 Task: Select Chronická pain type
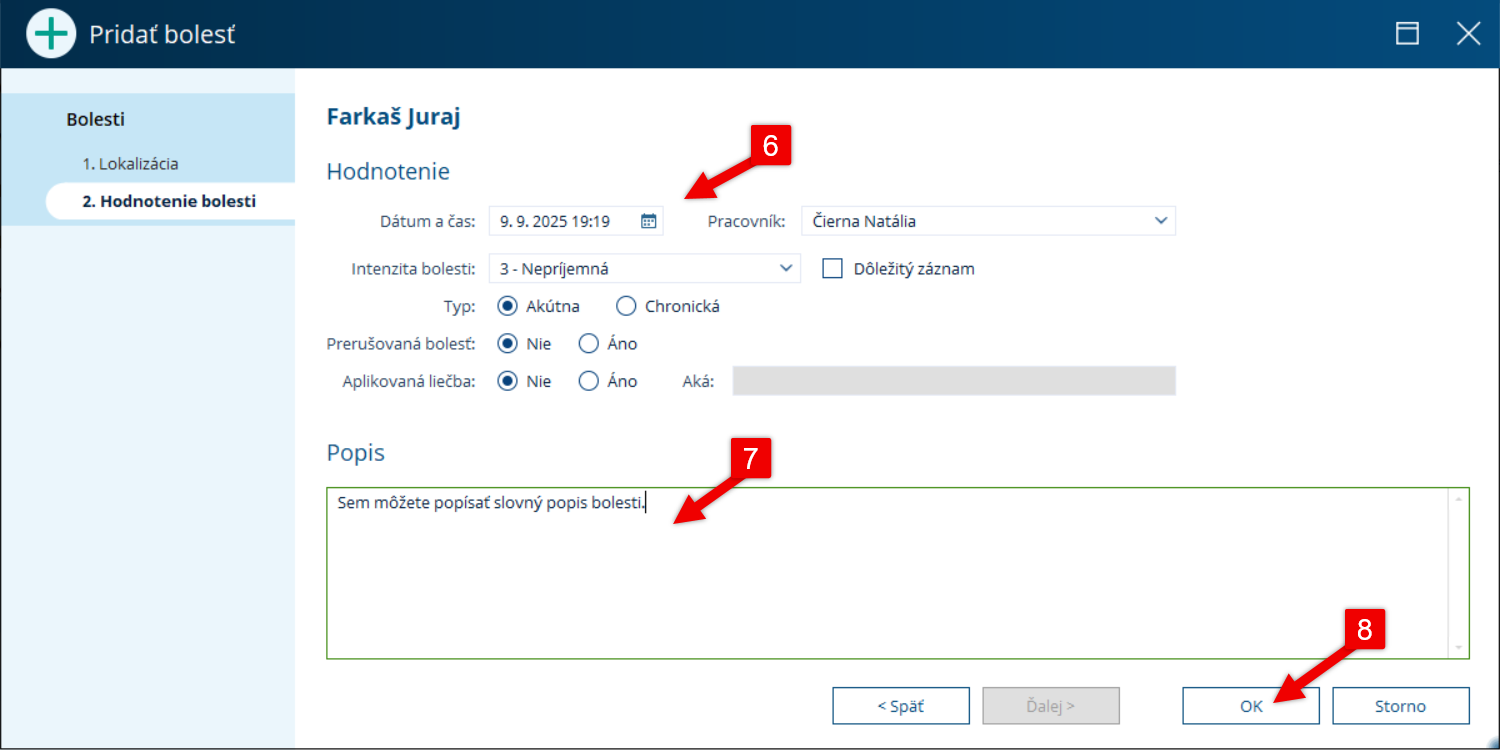[x=626, y=306]
